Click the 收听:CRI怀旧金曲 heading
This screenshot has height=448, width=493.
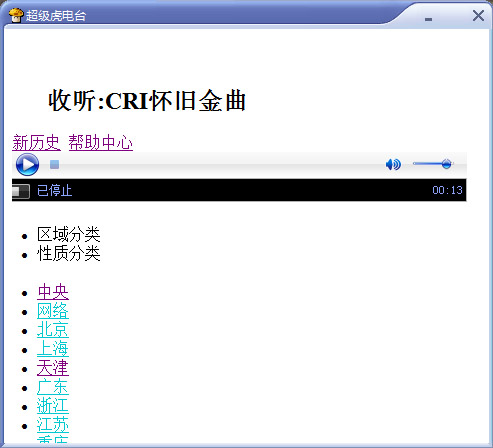(147, 100)
